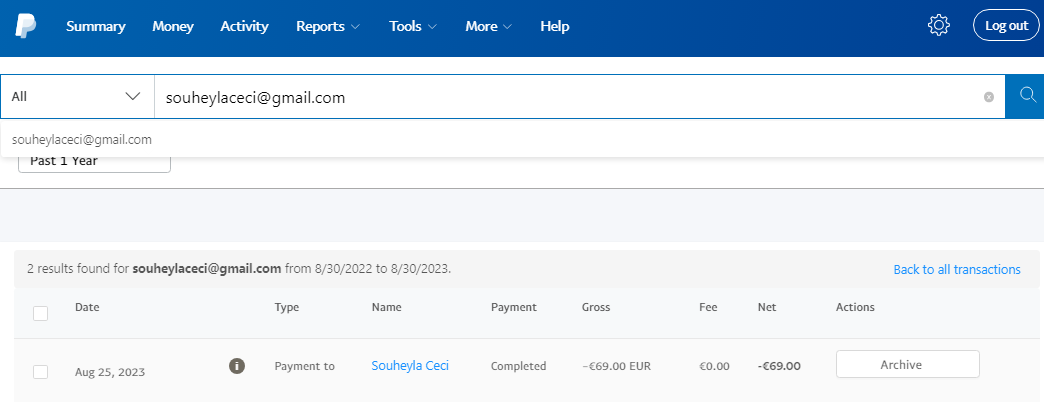Open the settings gear icon

pos(938,26)
